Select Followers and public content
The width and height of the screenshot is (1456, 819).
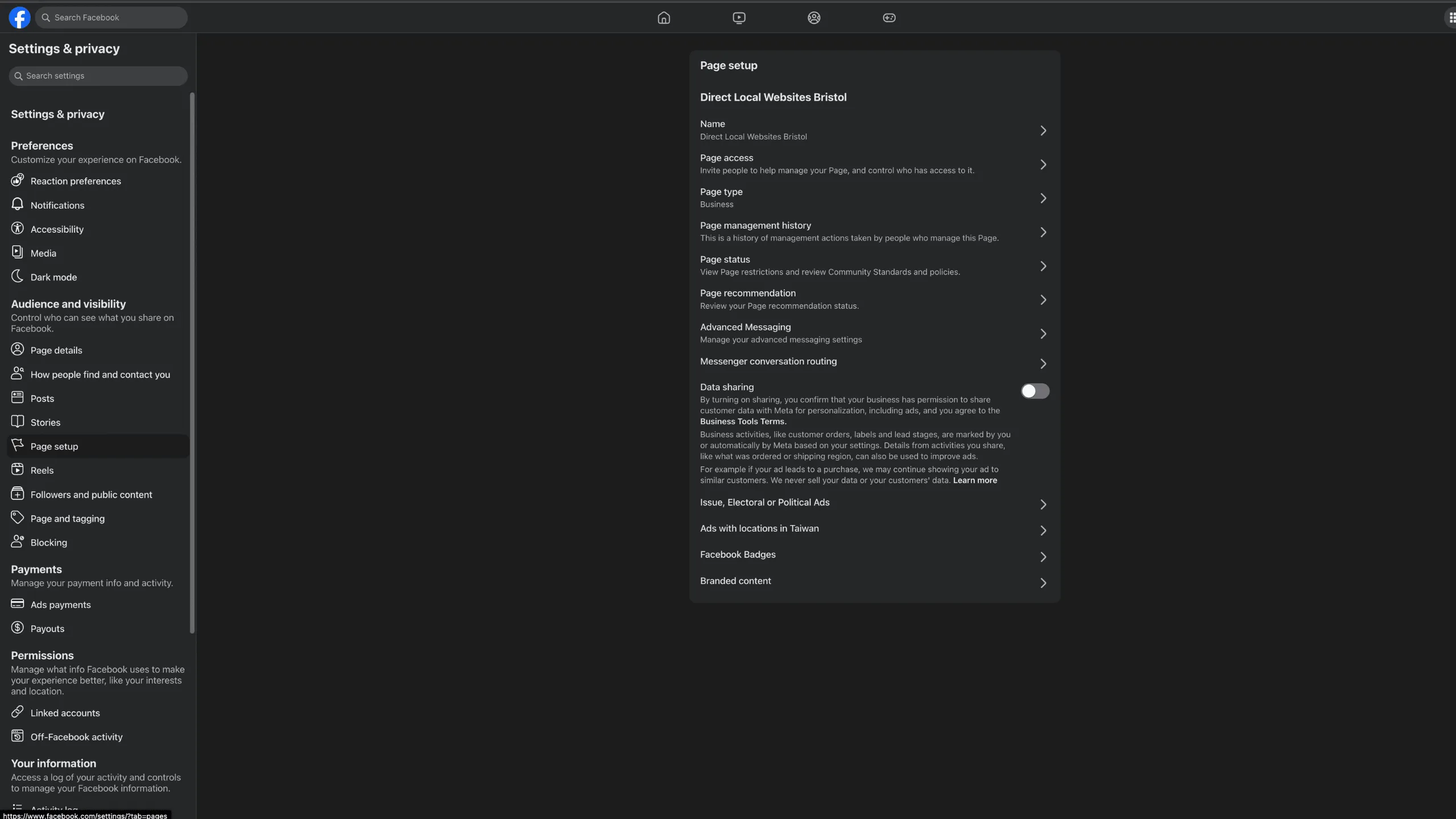pyautogui.click(x=98, y=495)
